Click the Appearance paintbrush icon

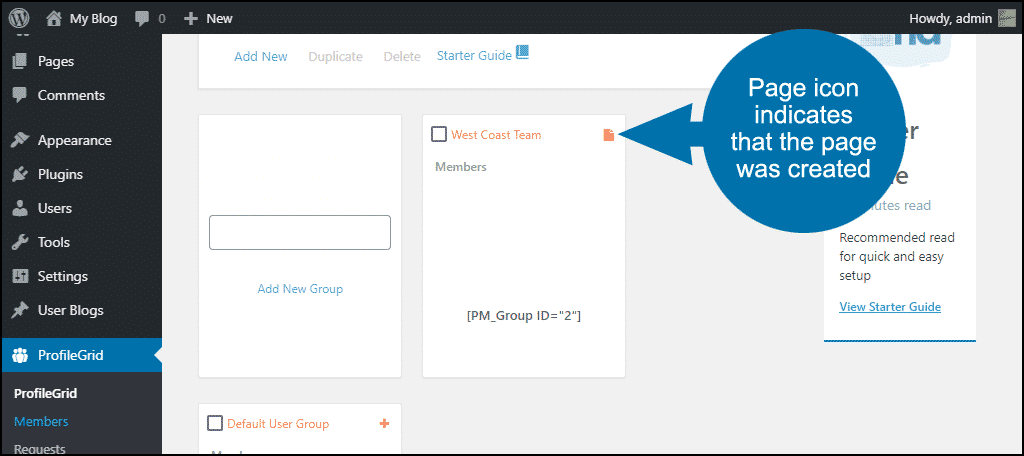20,140
